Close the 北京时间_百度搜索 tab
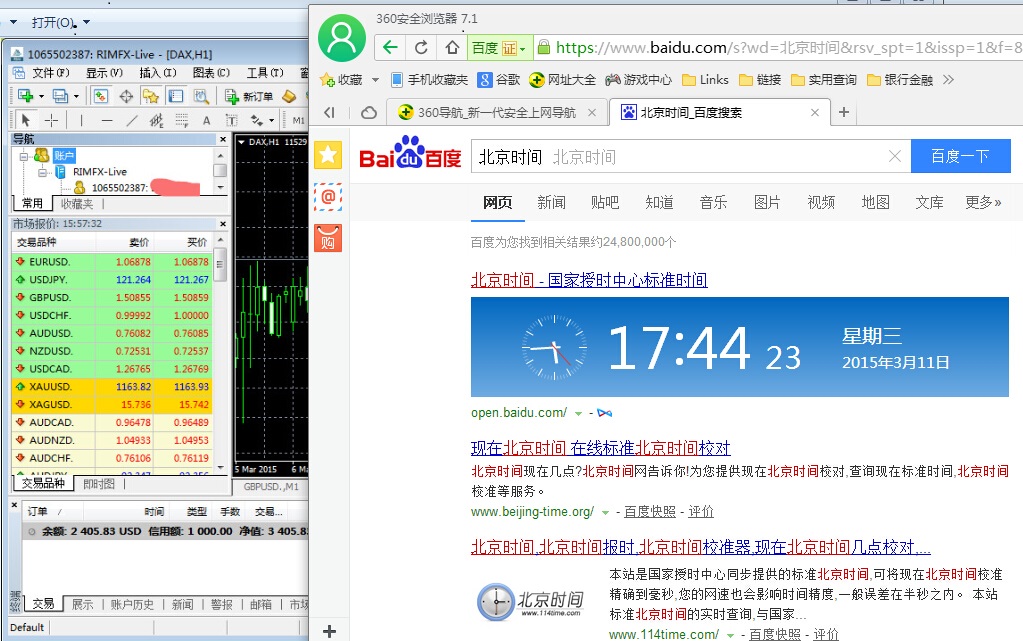The height and width of the screenshot is (641, 1023). [814, 112]
